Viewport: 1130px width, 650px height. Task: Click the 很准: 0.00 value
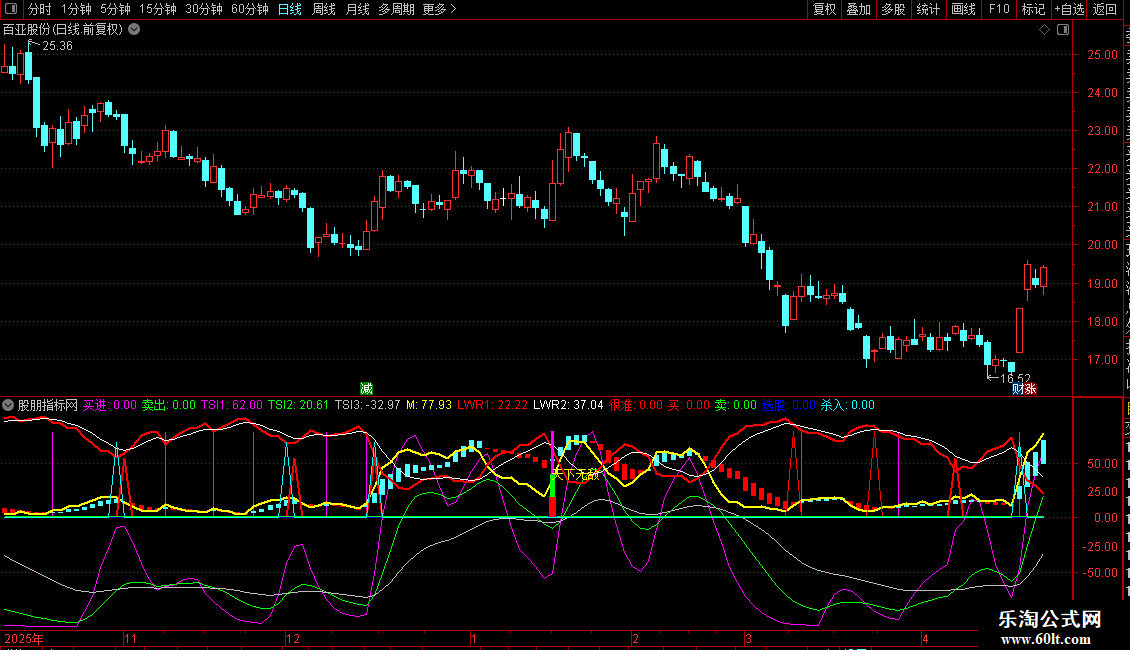click(636, 405)
